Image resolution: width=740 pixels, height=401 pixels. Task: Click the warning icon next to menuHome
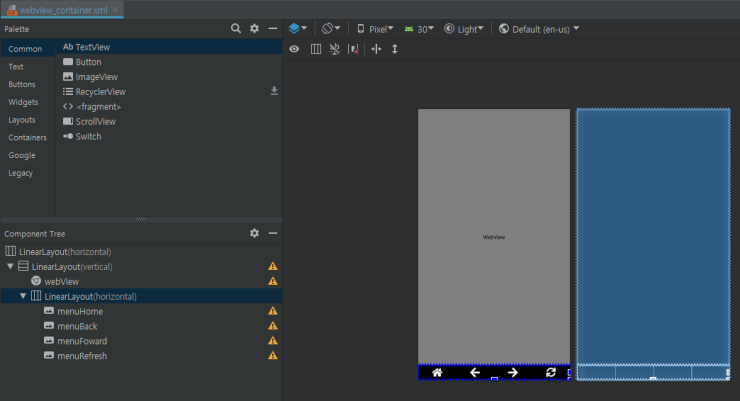(272, 311)
